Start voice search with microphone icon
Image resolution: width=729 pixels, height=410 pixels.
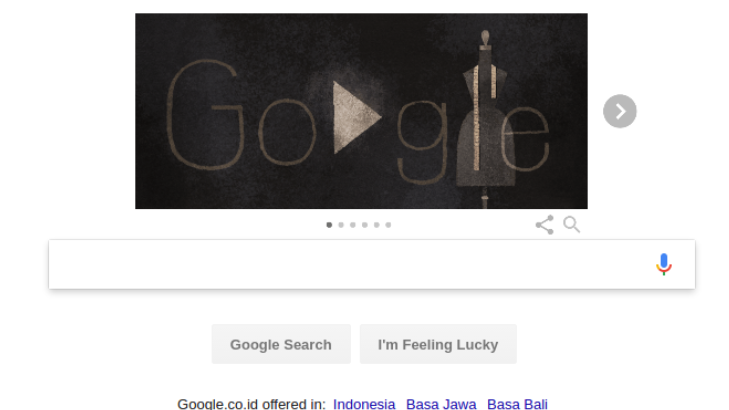point(664,264)
